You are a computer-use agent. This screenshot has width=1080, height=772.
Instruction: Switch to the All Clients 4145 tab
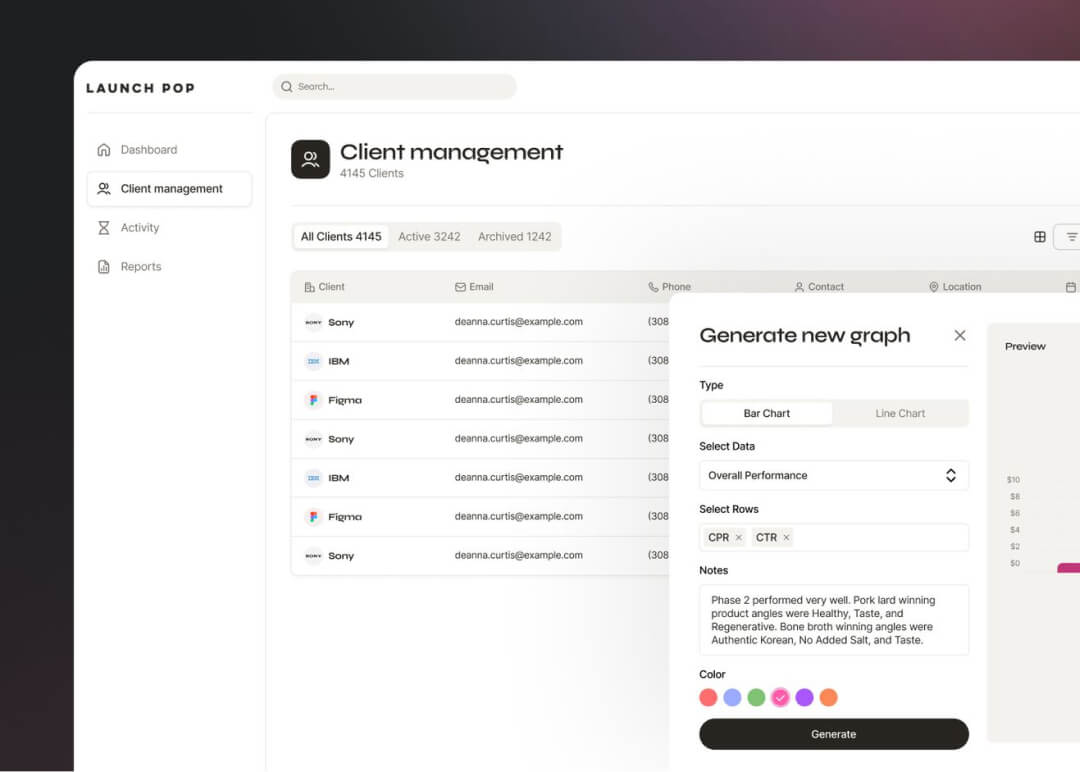[x=341, y=237]
